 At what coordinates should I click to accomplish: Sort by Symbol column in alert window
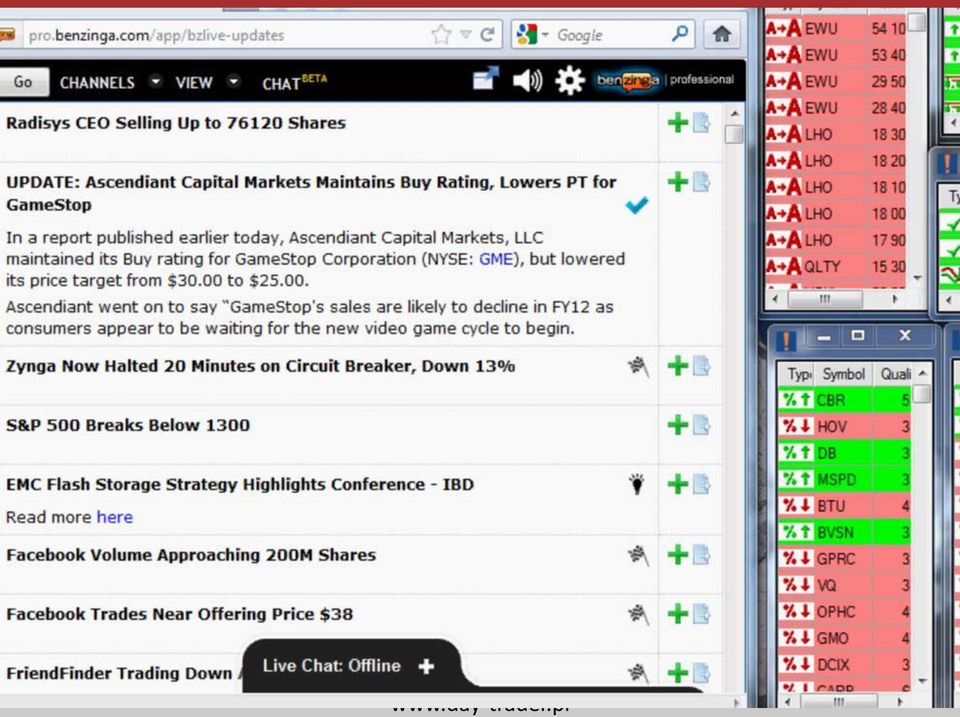[843, 374]
